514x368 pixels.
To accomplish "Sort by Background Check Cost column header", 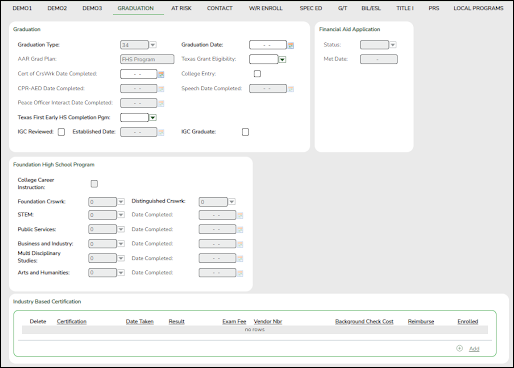I will pyautogui.click(x=364, y=321).
